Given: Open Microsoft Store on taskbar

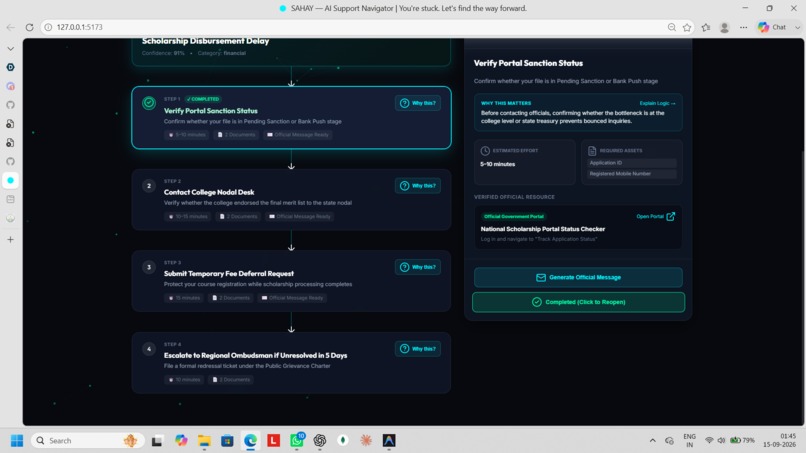Looking at the screenshot, I should 227,441.
